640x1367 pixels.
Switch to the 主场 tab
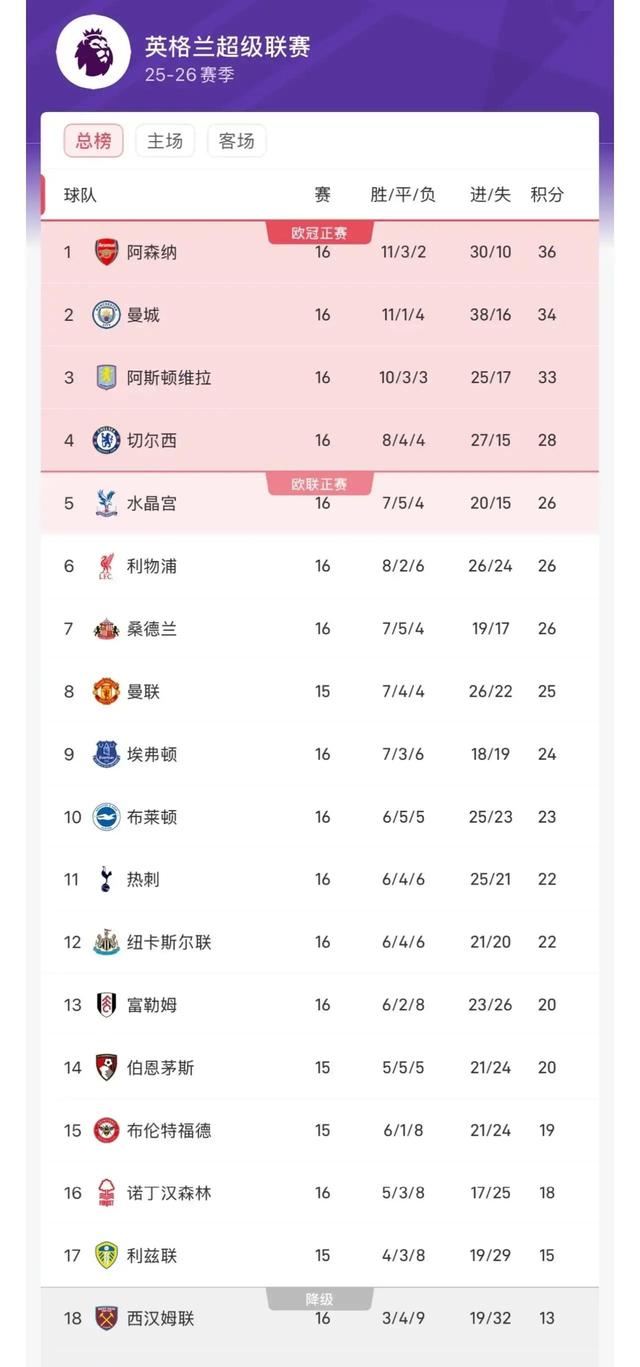point(165,141)
